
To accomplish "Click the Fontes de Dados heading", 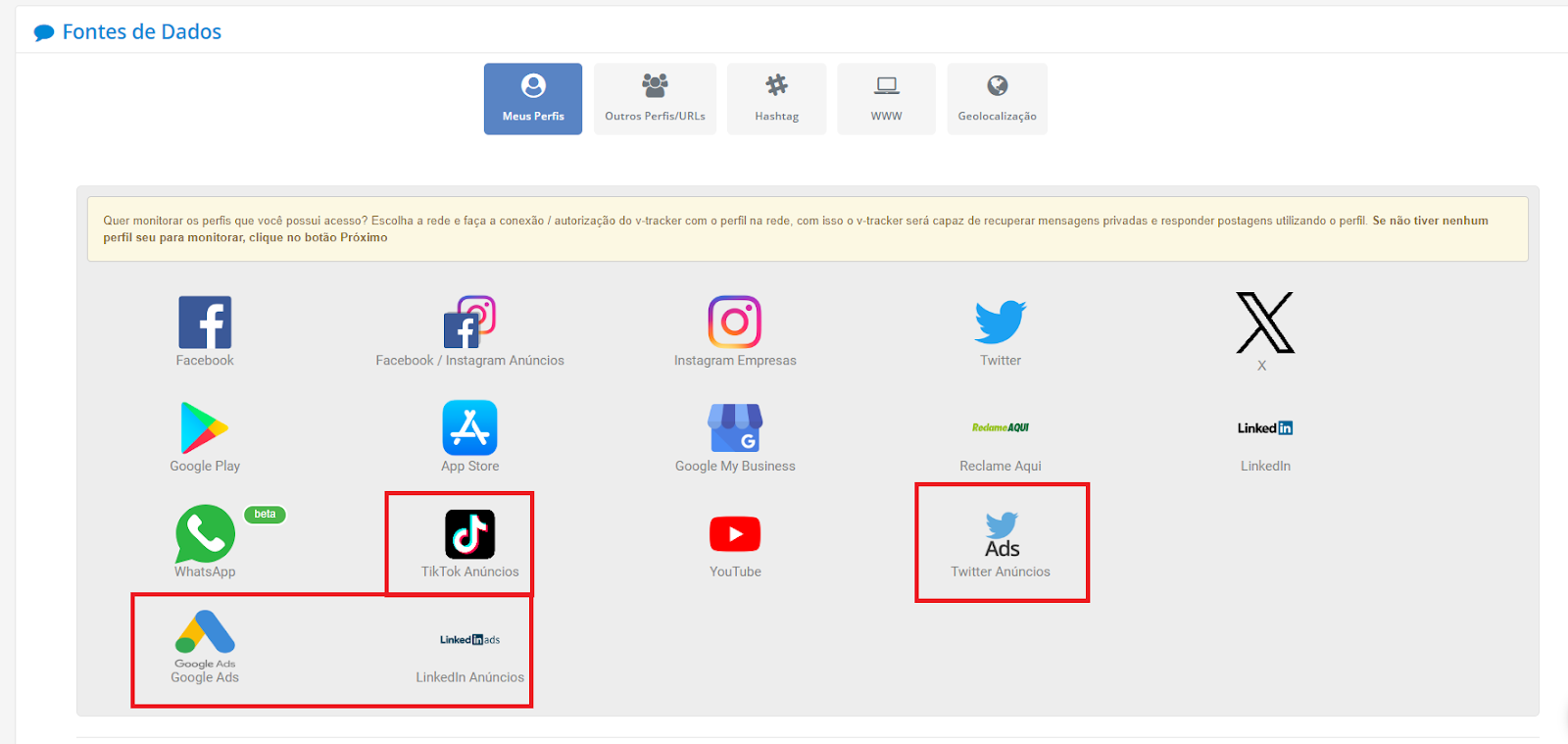I will click(x=142, y=32).
